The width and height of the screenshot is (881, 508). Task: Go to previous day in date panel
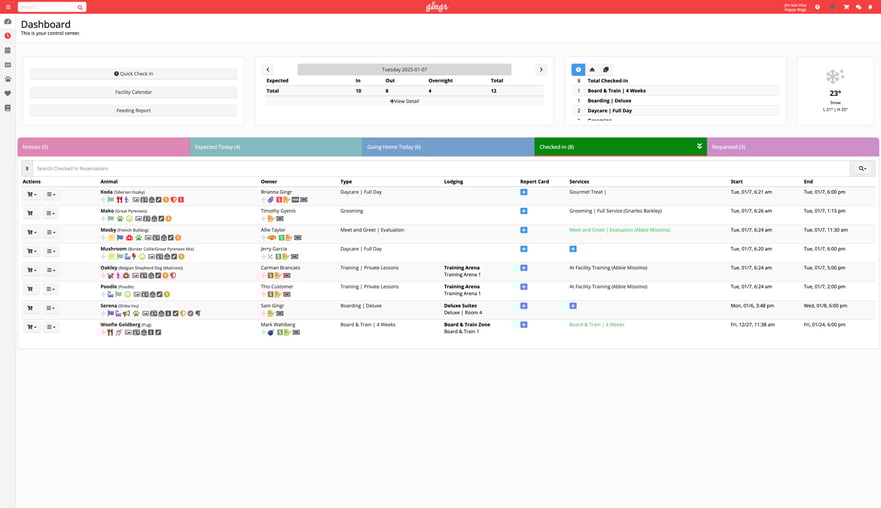(268, 70)
